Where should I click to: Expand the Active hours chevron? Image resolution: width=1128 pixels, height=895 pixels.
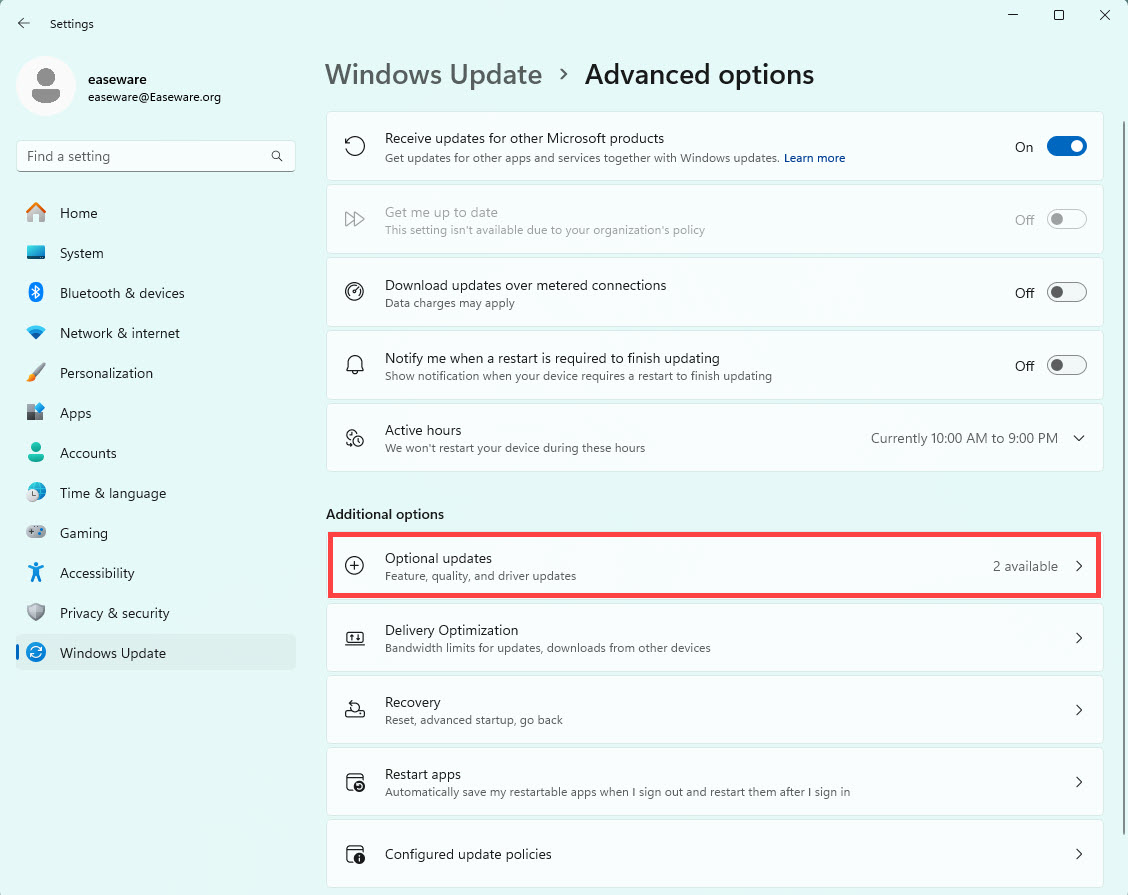coord(1079,438)
